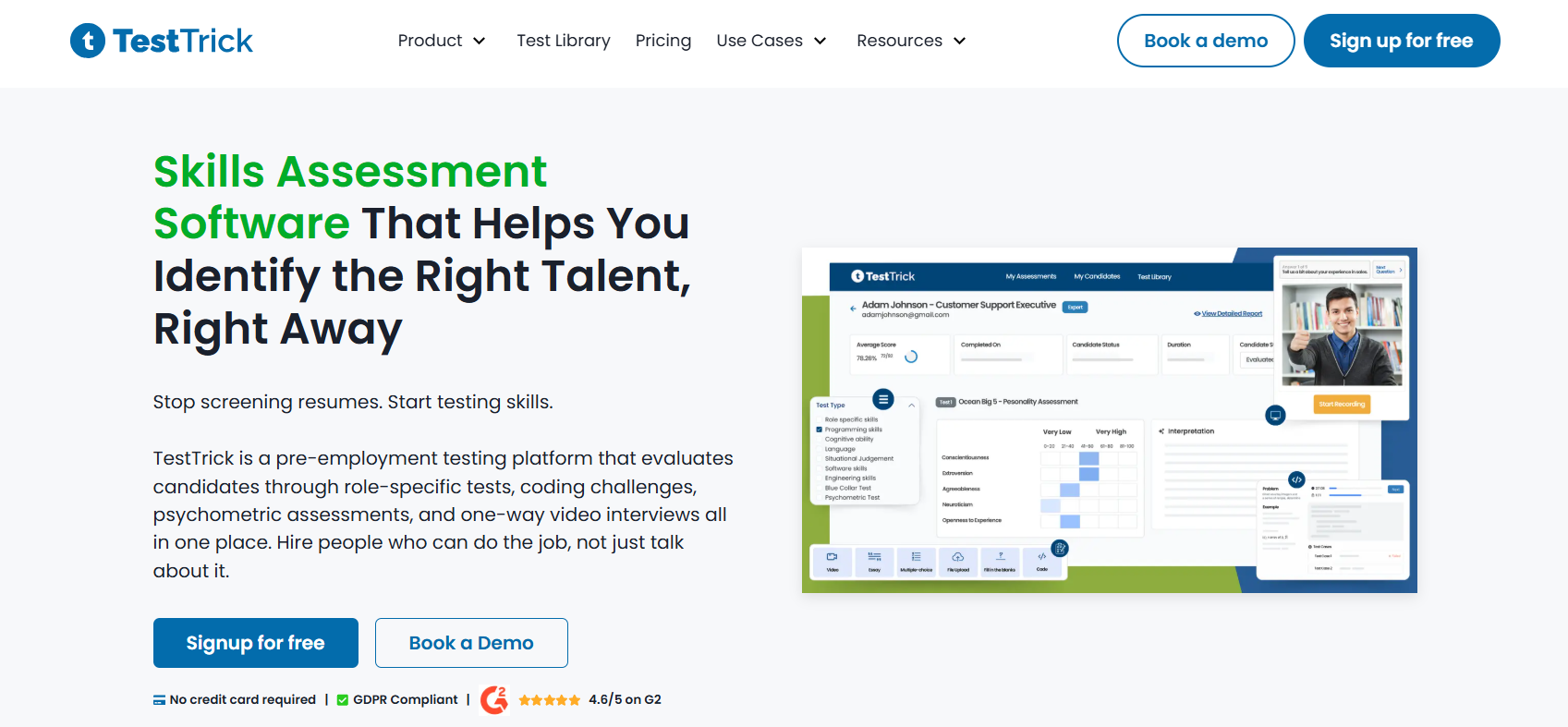This screenshot has width=1568, height=727.
Task: Click the round code brackets icon above Problem card
Action: (1296, 479)
